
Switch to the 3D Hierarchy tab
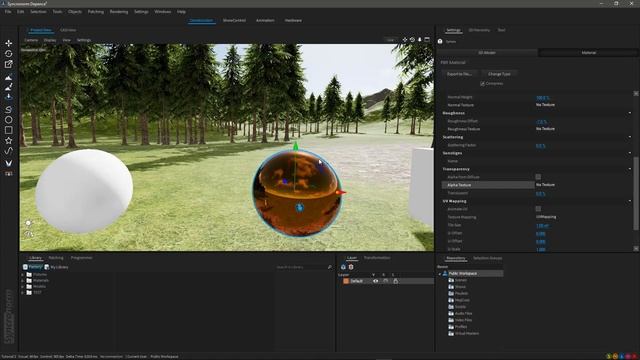tap(479, 30)
